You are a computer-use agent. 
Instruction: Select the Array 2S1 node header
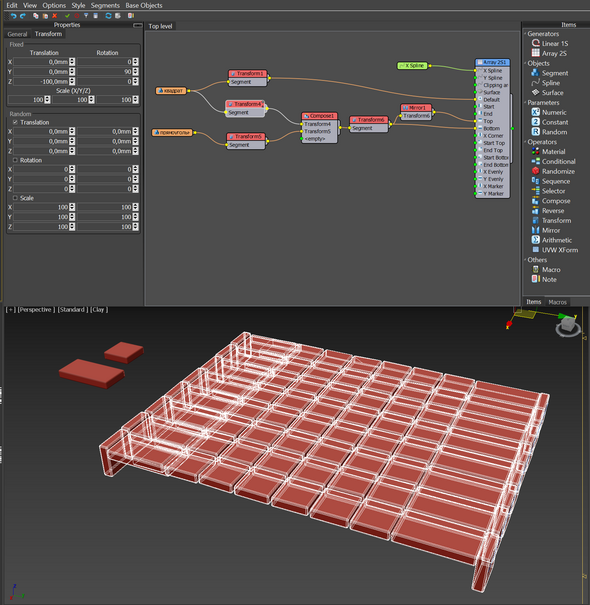pos(492,62)
